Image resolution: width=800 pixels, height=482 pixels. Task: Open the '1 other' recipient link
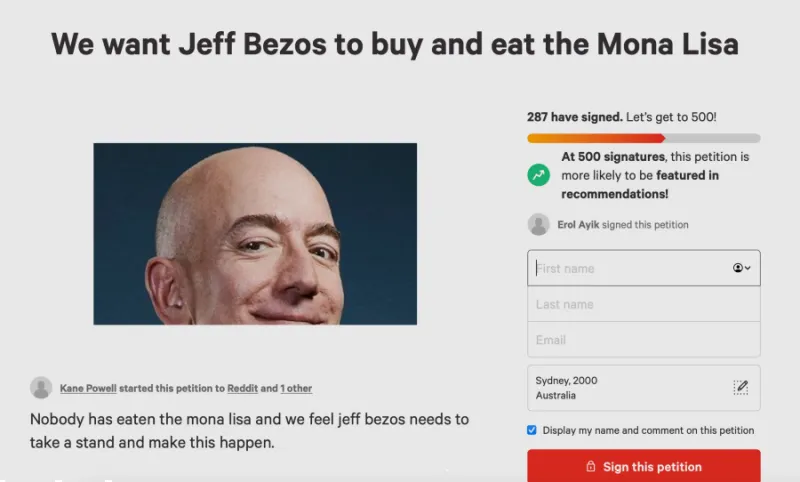click(x=296, y=388)
